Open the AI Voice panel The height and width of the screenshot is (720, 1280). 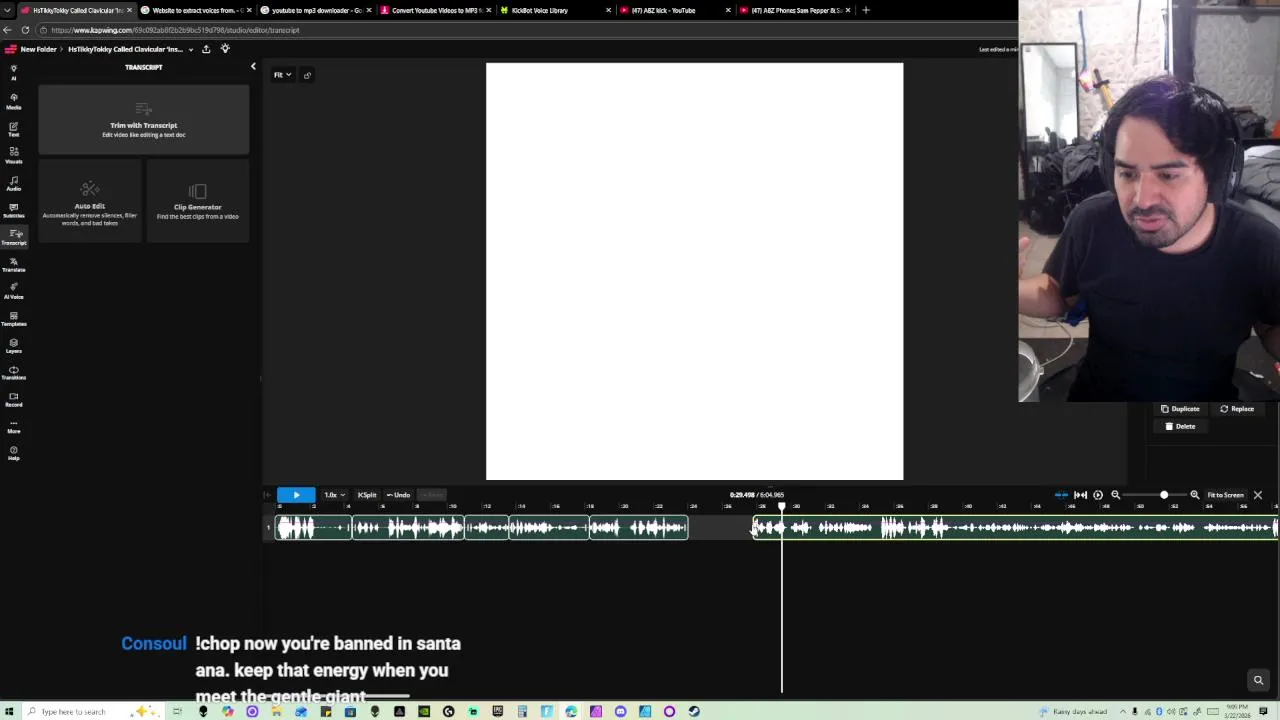tap(13, 291)
